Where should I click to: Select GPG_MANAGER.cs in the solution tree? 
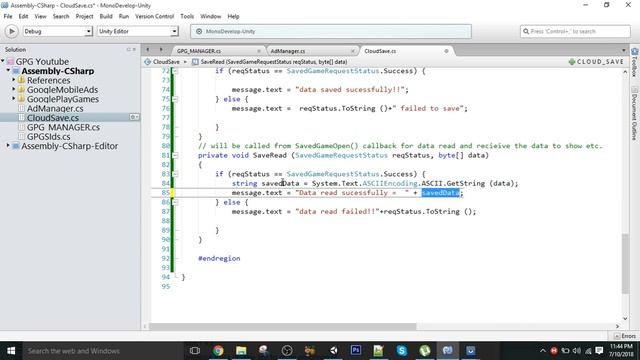[x=63, y=127]
